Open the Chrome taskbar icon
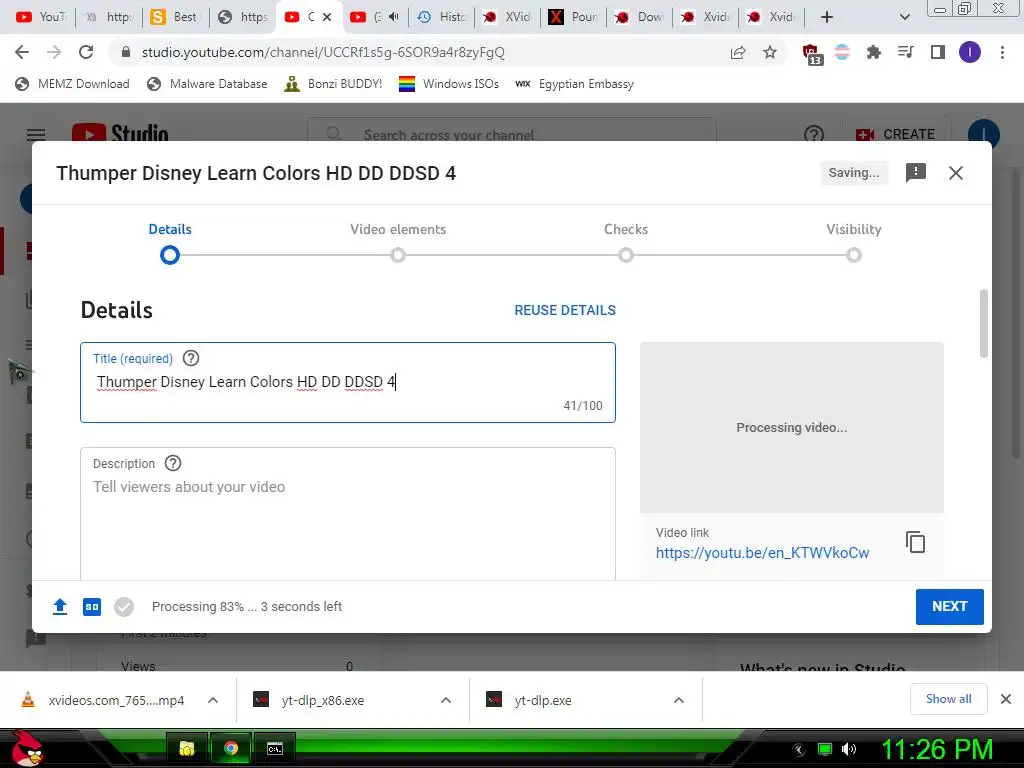Image resolution: width=1024 pixels, height=768 pixels. 231,748
